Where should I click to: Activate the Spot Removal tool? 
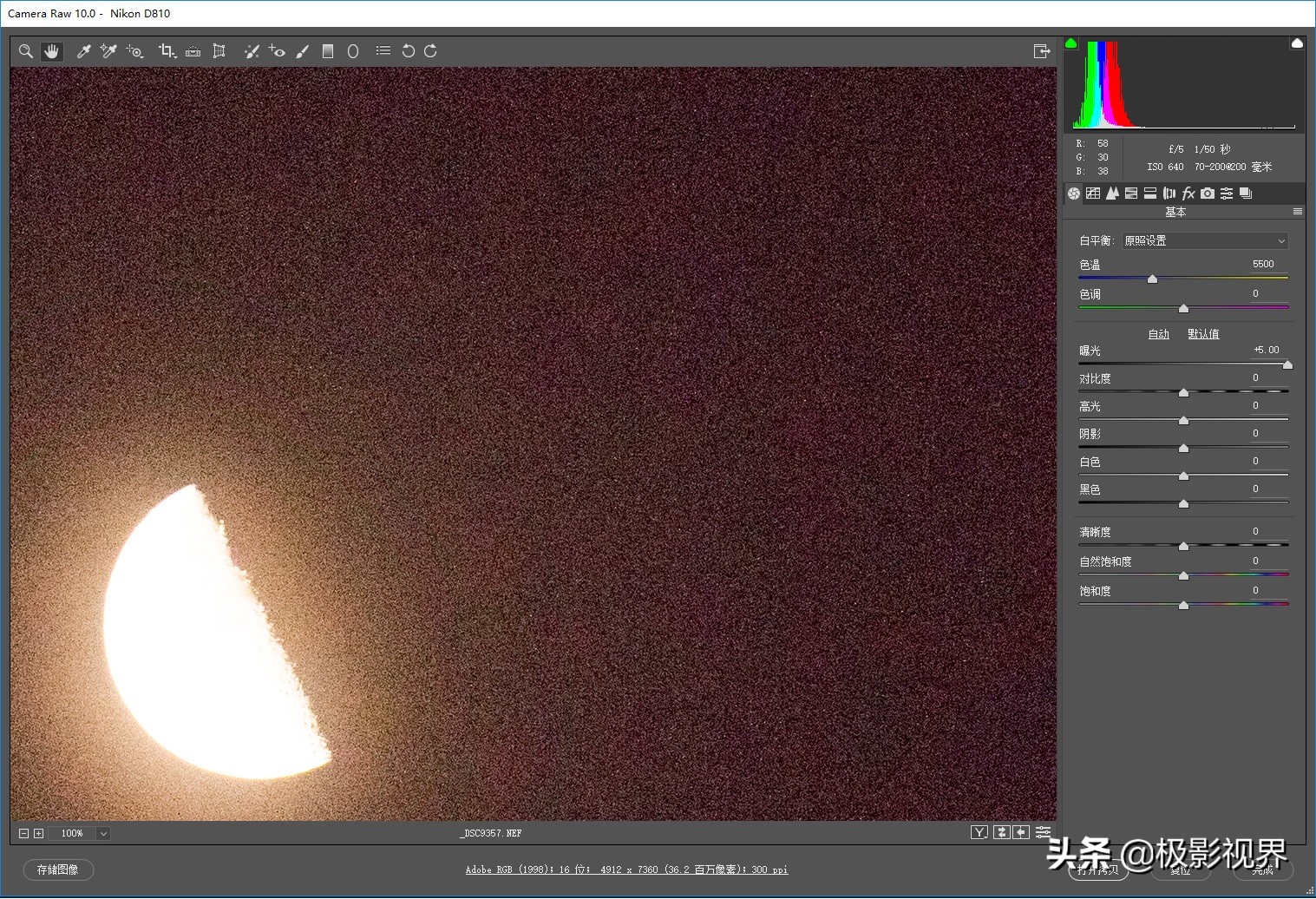252,52
